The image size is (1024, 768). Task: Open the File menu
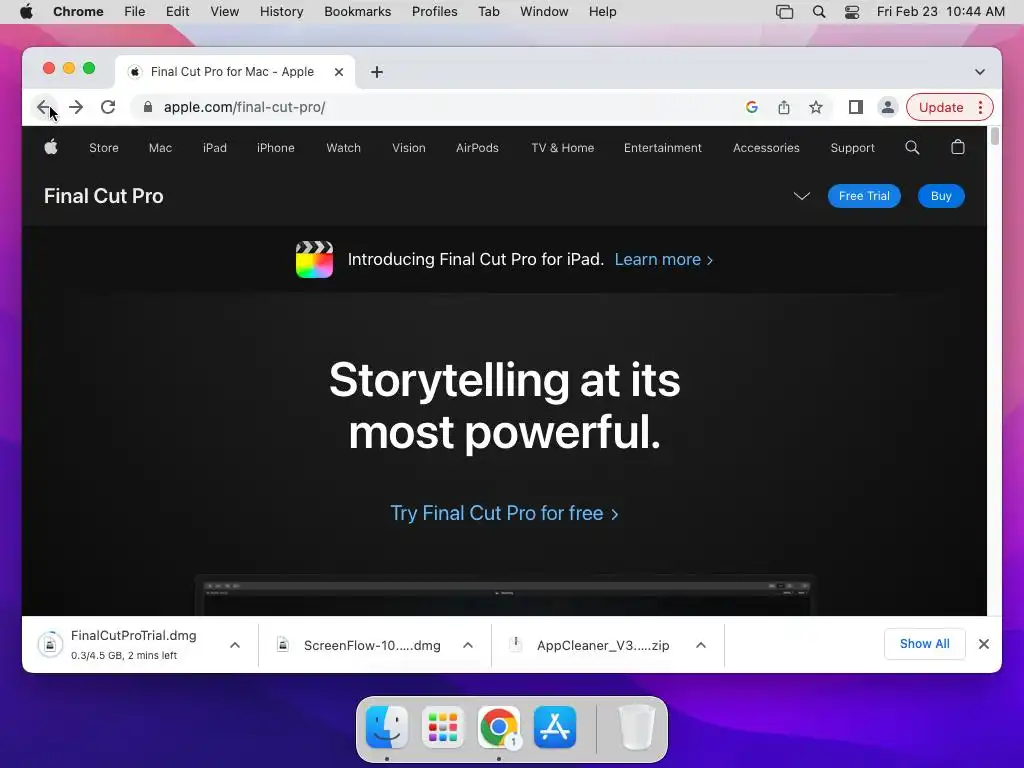click(135, 12)
